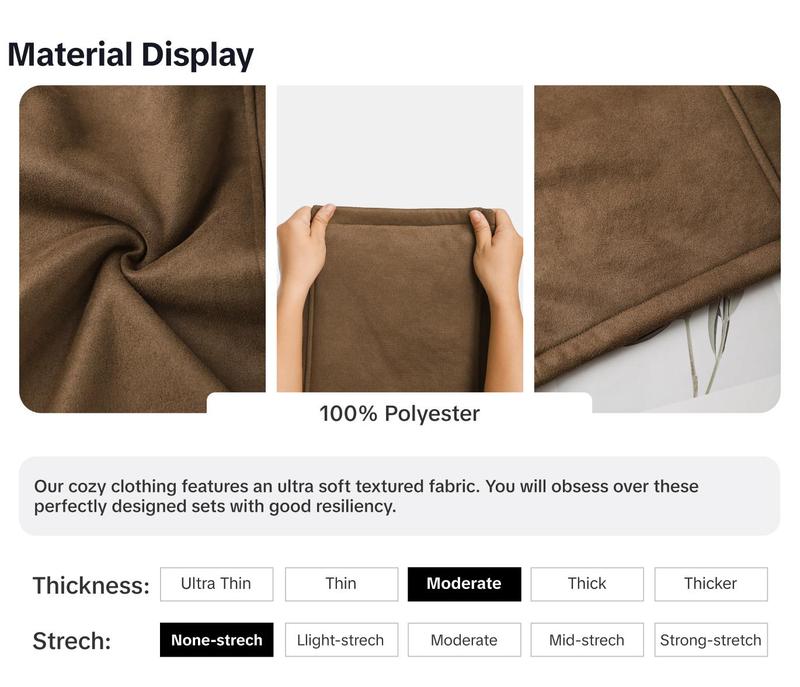The image size is (800, 687).
Task: Click the Thickness label
Action: tap(91, 586)
